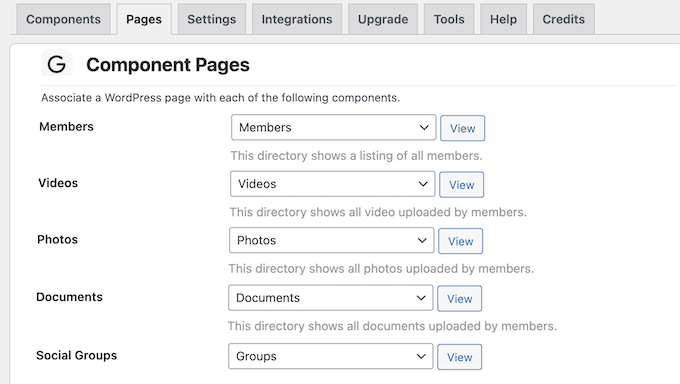Open the Help tab
Viewport: 680px width, 384px height.
(x=503, y=19)
